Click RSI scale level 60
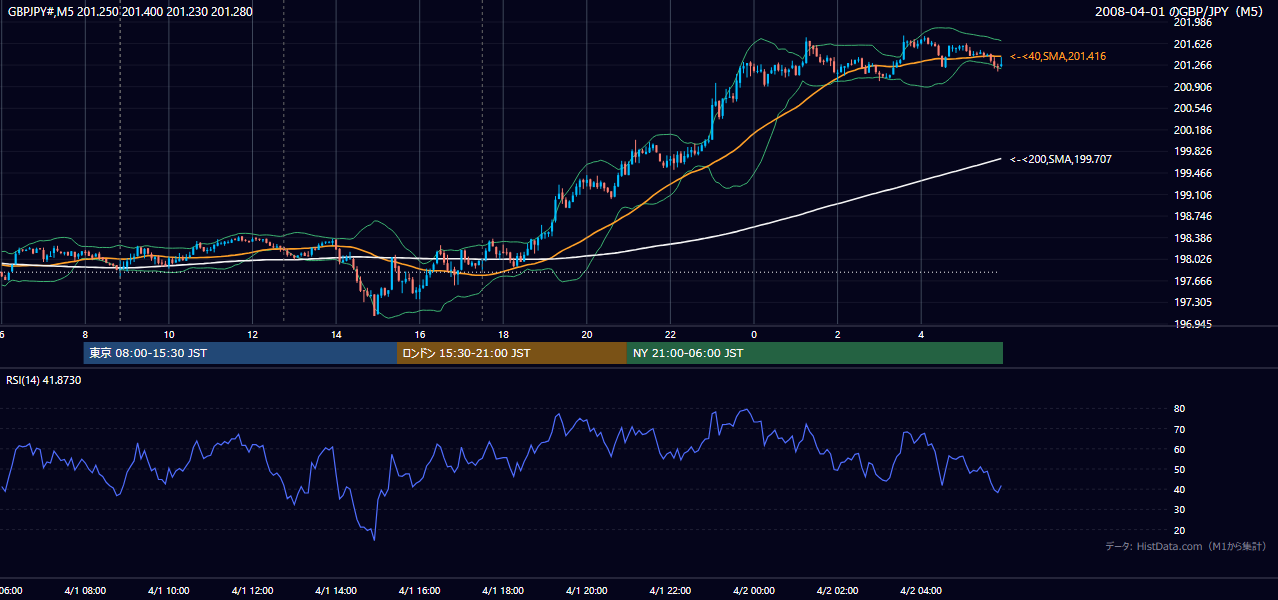 [x=1179, y=449]
